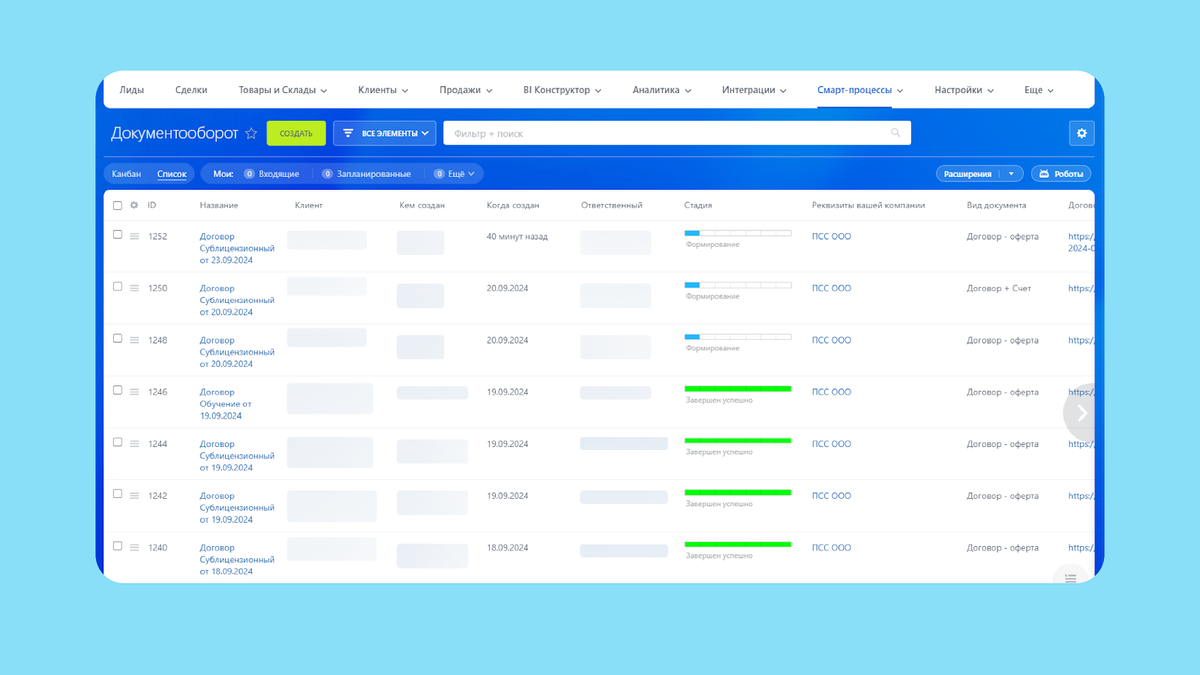Open the Смарт-процессы menu
Image resolution: width=1200 pixels, height=675 pixels.
860,90
